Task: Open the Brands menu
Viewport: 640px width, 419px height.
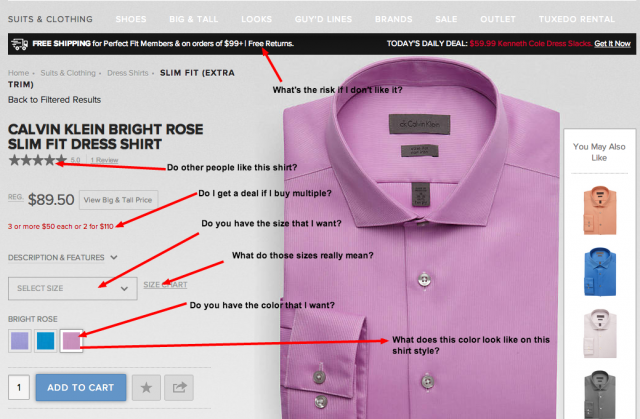Action: click(x=393, y=19)
